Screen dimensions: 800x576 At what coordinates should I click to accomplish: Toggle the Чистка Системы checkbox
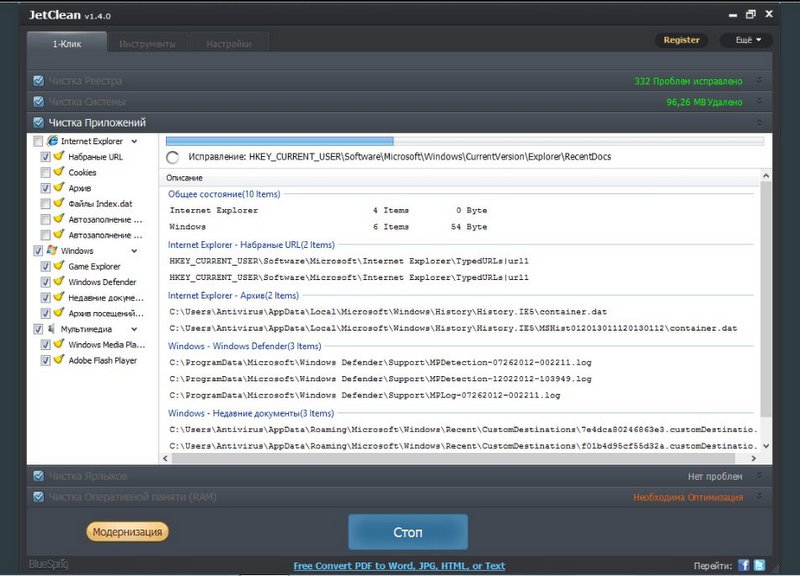pyautogui.click(x=38, y=102)
